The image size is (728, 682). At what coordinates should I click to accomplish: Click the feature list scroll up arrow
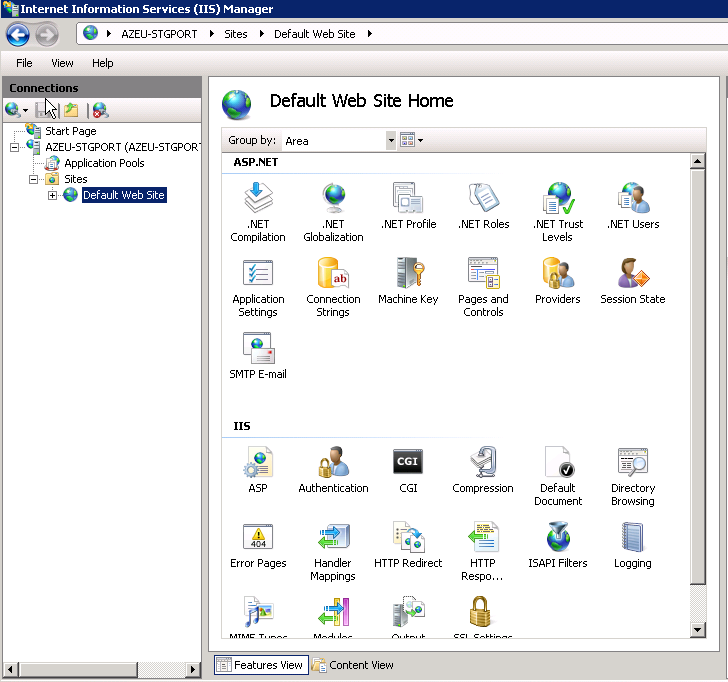click(697, 161)
